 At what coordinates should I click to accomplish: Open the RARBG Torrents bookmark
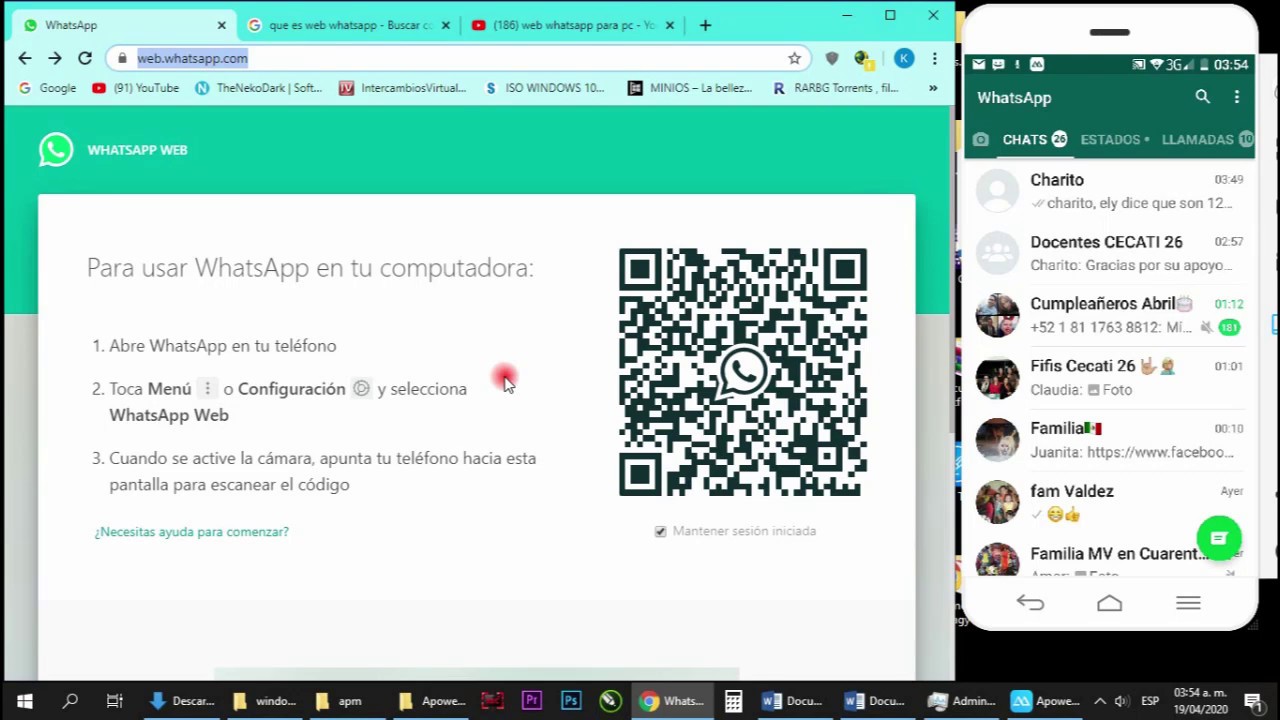[x=835, y=88]
